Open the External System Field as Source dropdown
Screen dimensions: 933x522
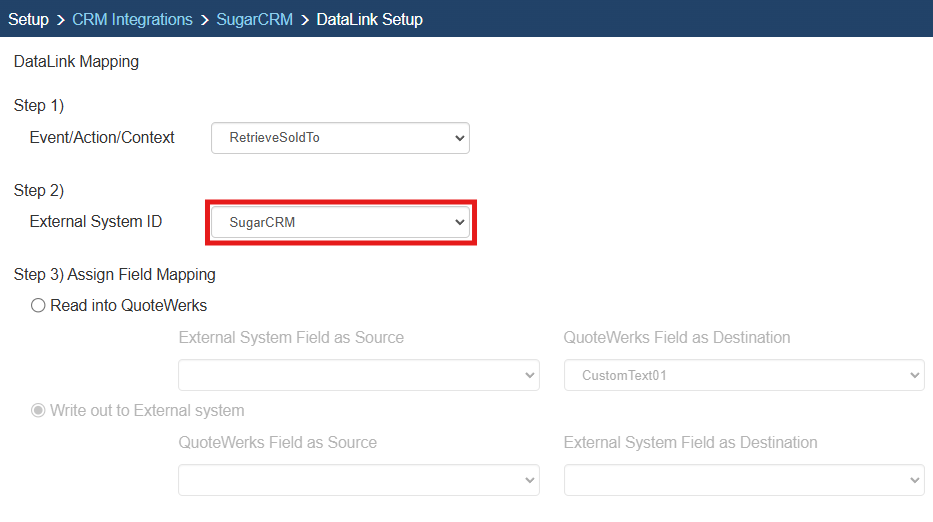(358, 375)
